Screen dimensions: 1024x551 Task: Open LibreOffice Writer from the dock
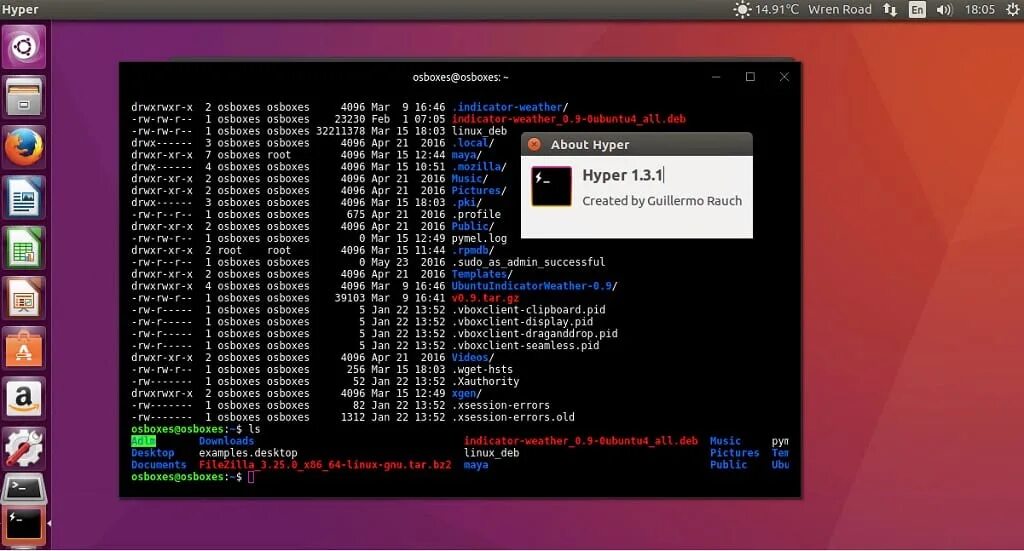24,197
